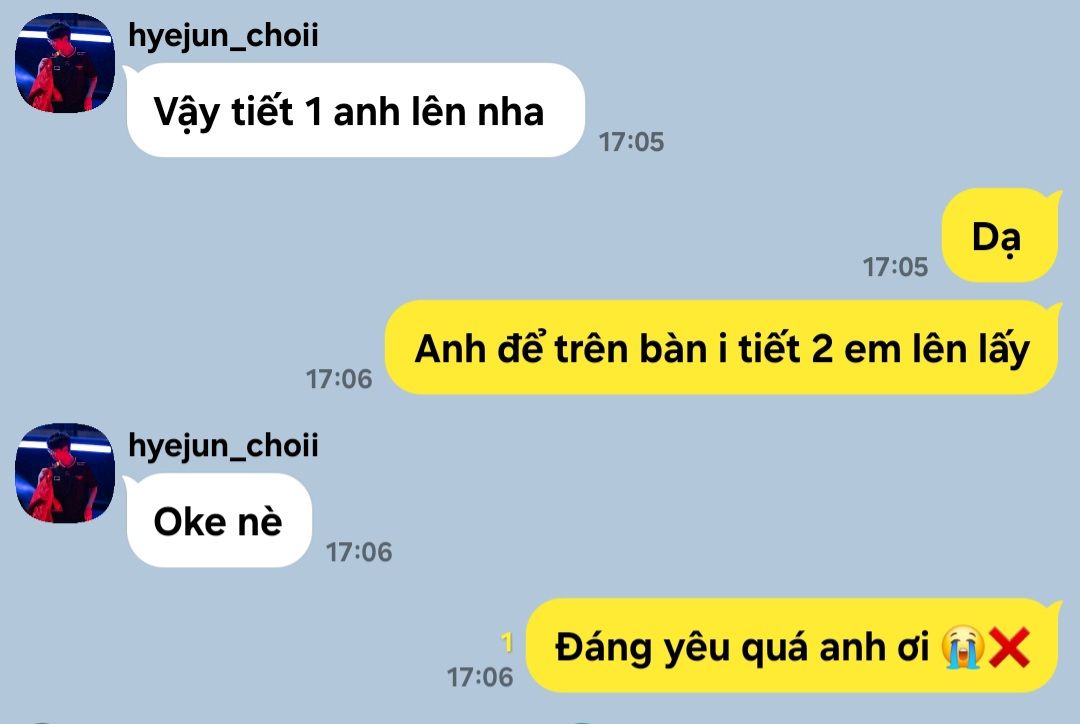This screenshot has height=724, width=1080.
Task: Click the pointed tail of the 'Dạ' bubble
Action: click(1052, 197)
